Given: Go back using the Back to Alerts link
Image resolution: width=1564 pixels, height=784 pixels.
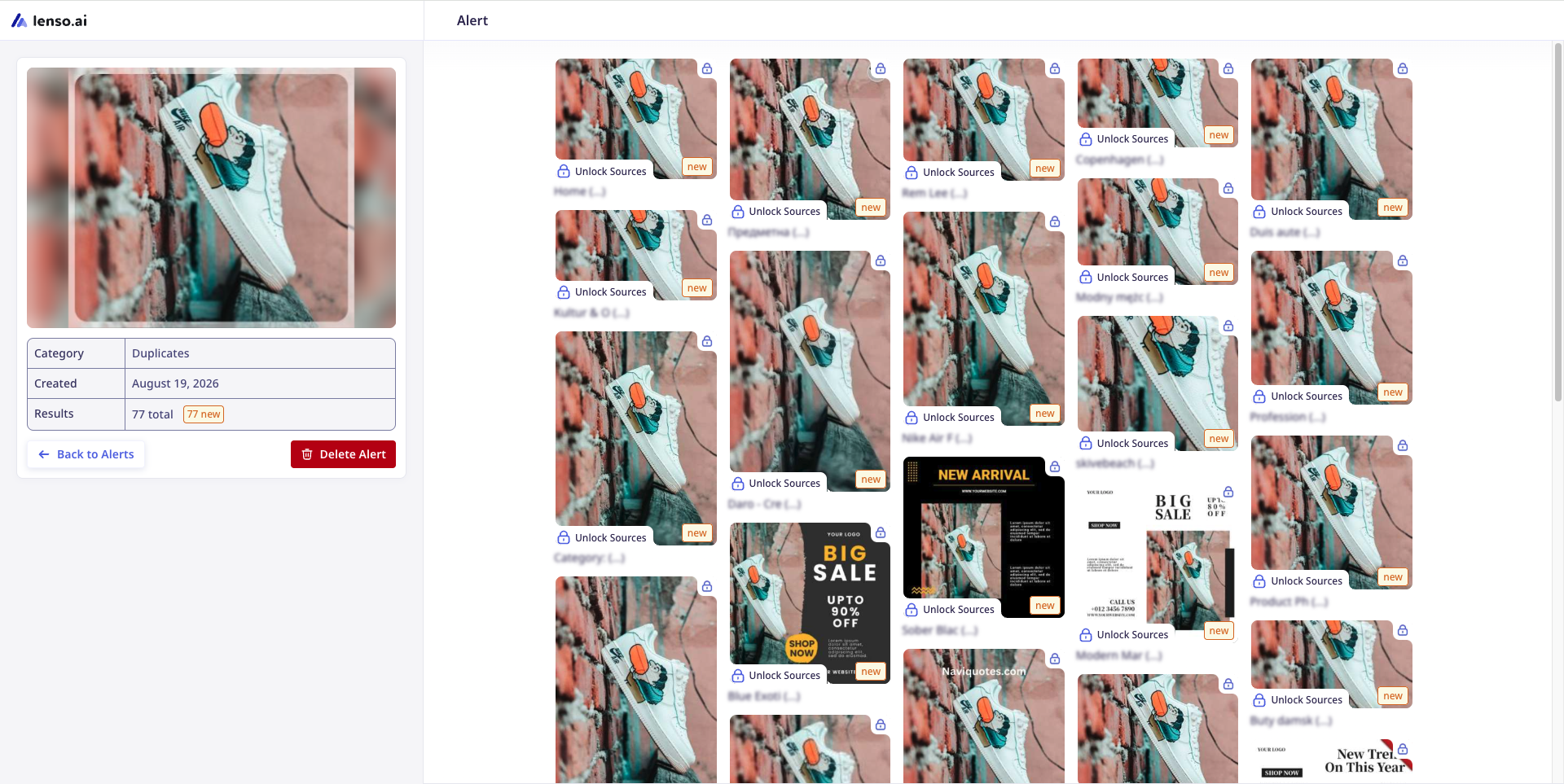Looking at the screenshot, I should click(86, 454).
